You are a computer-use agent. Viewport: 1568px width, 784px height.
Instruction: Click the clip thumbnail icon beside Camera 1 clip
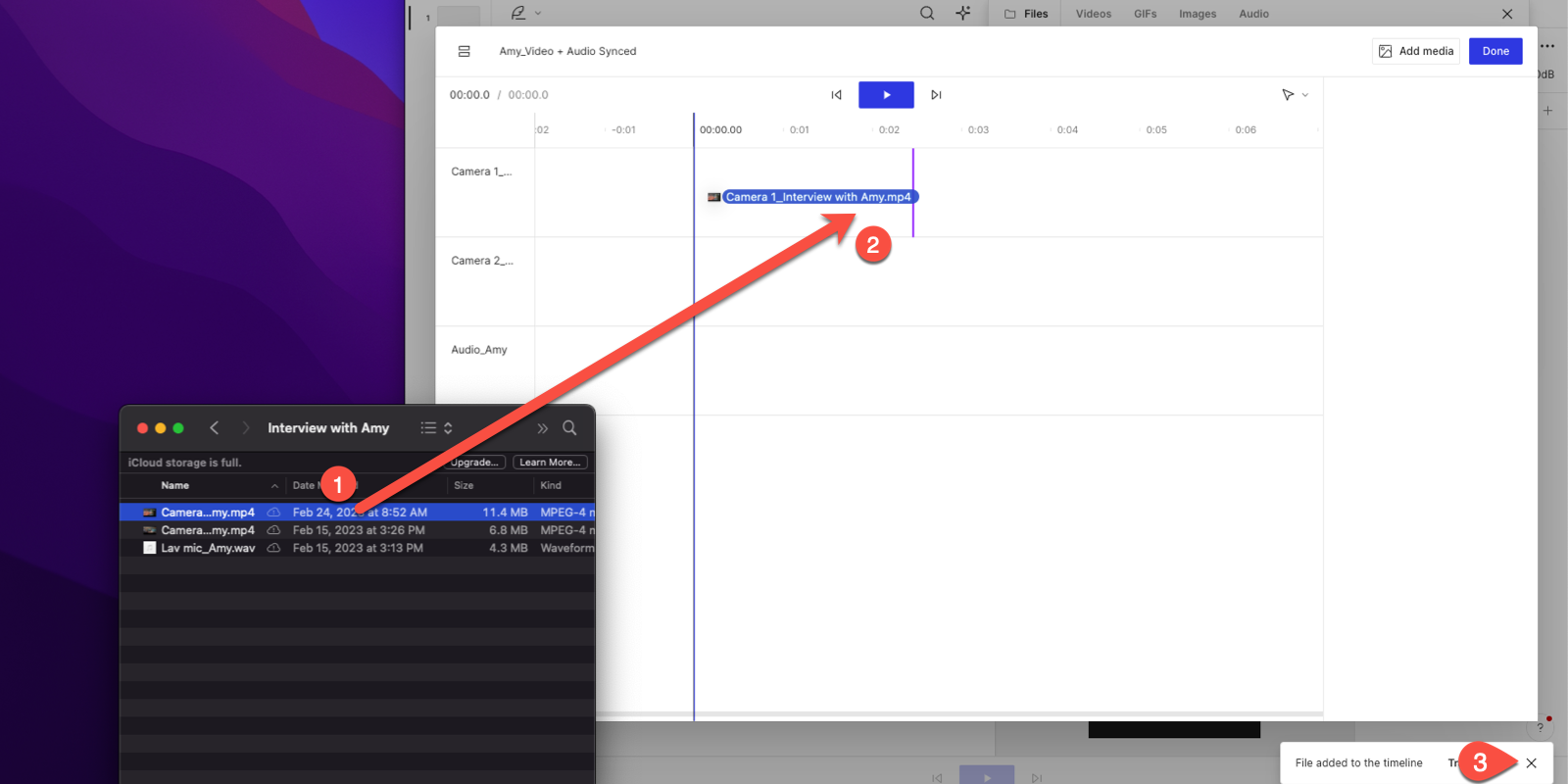[713, 197]
